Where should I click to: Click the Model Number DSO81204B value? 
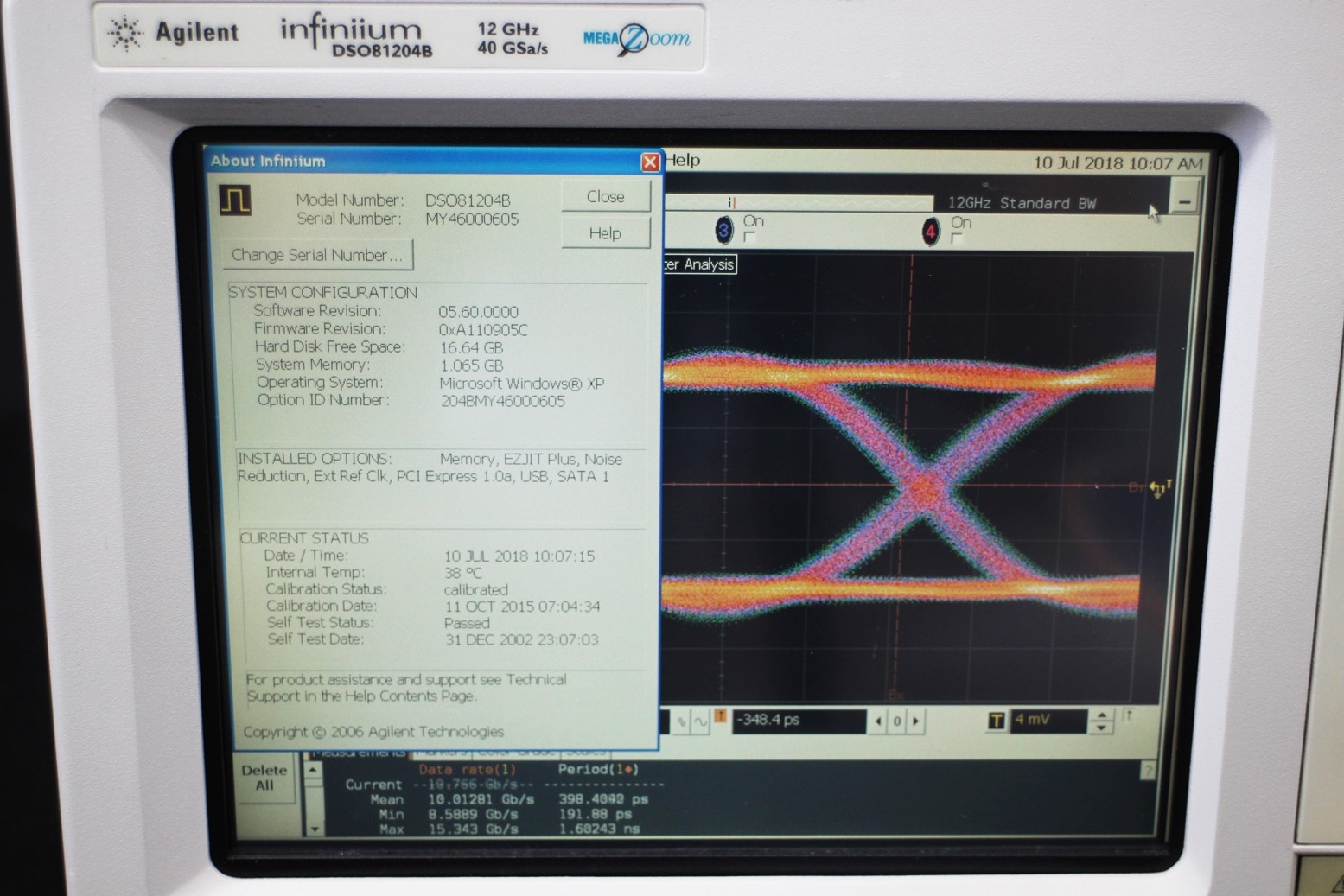pyautogui.click(x=468, y=200)
